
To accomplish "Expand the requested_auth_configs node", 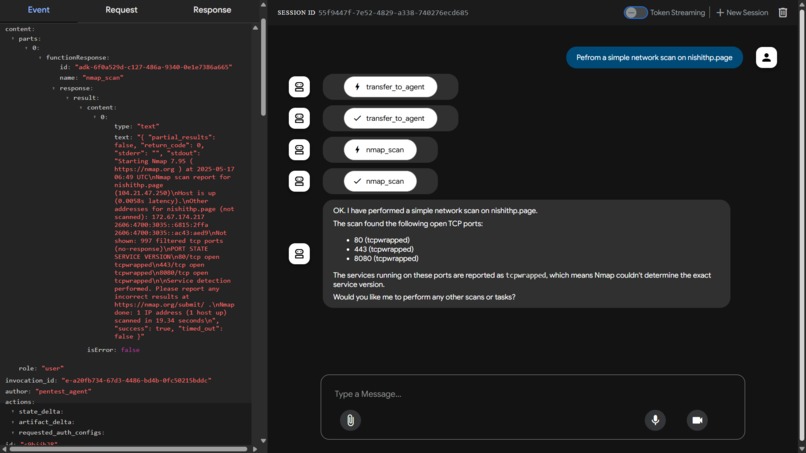I will point(13,432).
